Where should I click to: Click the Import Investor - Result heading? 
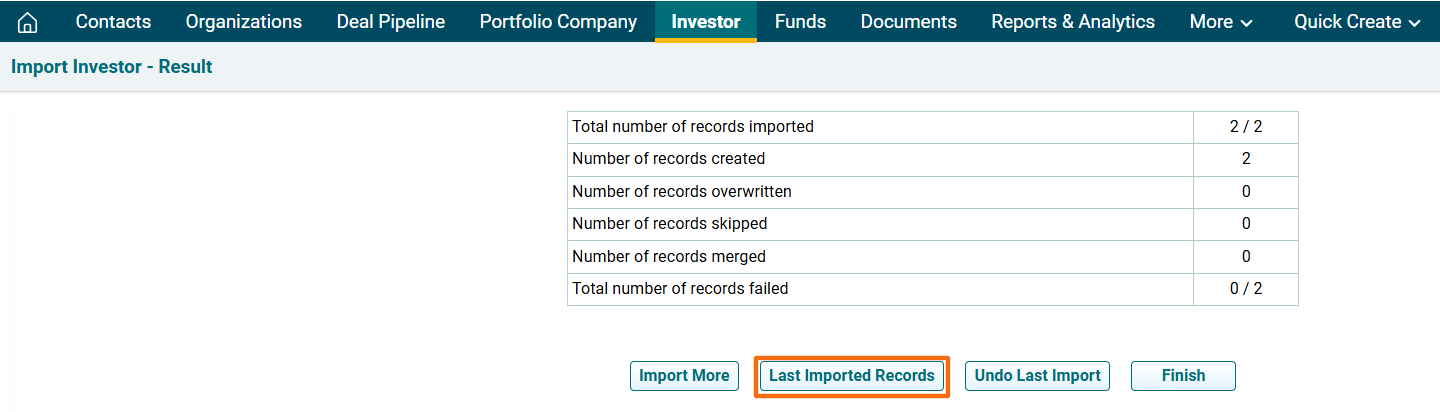112,67
